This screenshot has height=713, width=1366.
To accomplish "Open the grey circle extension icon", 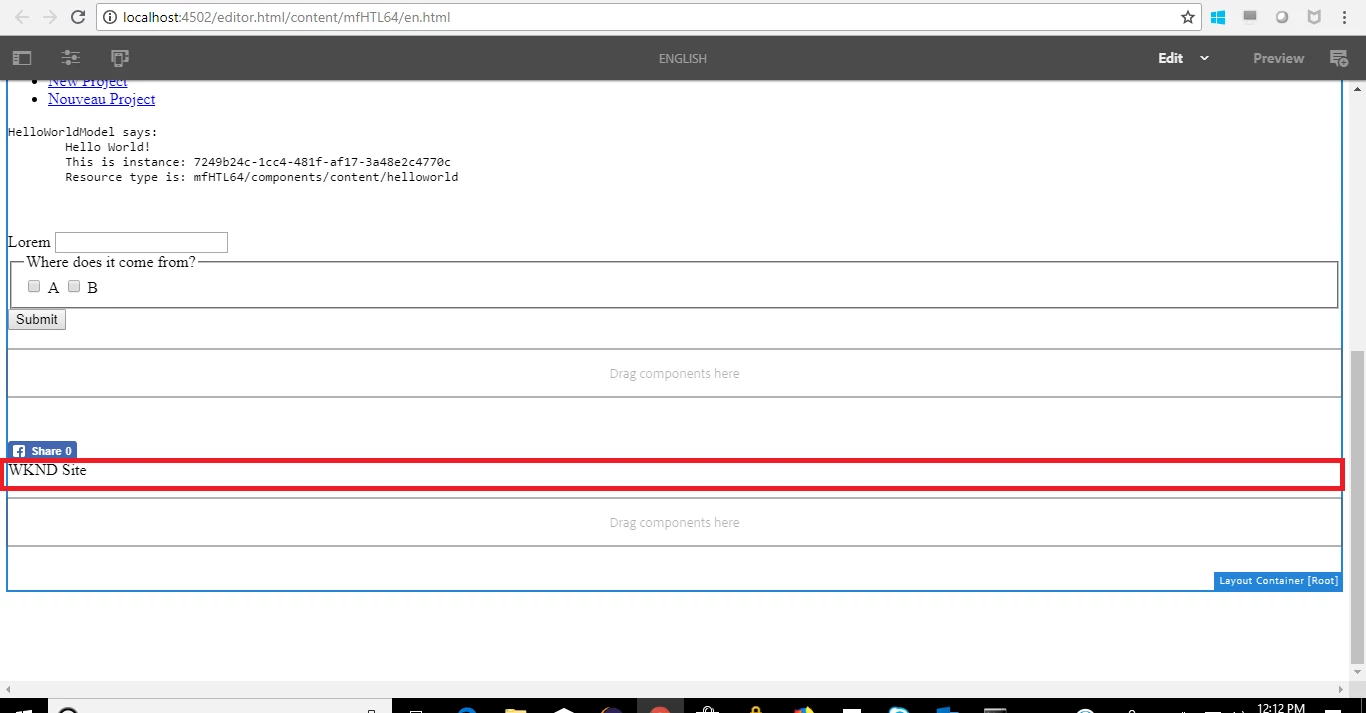I will point(1282,17).
